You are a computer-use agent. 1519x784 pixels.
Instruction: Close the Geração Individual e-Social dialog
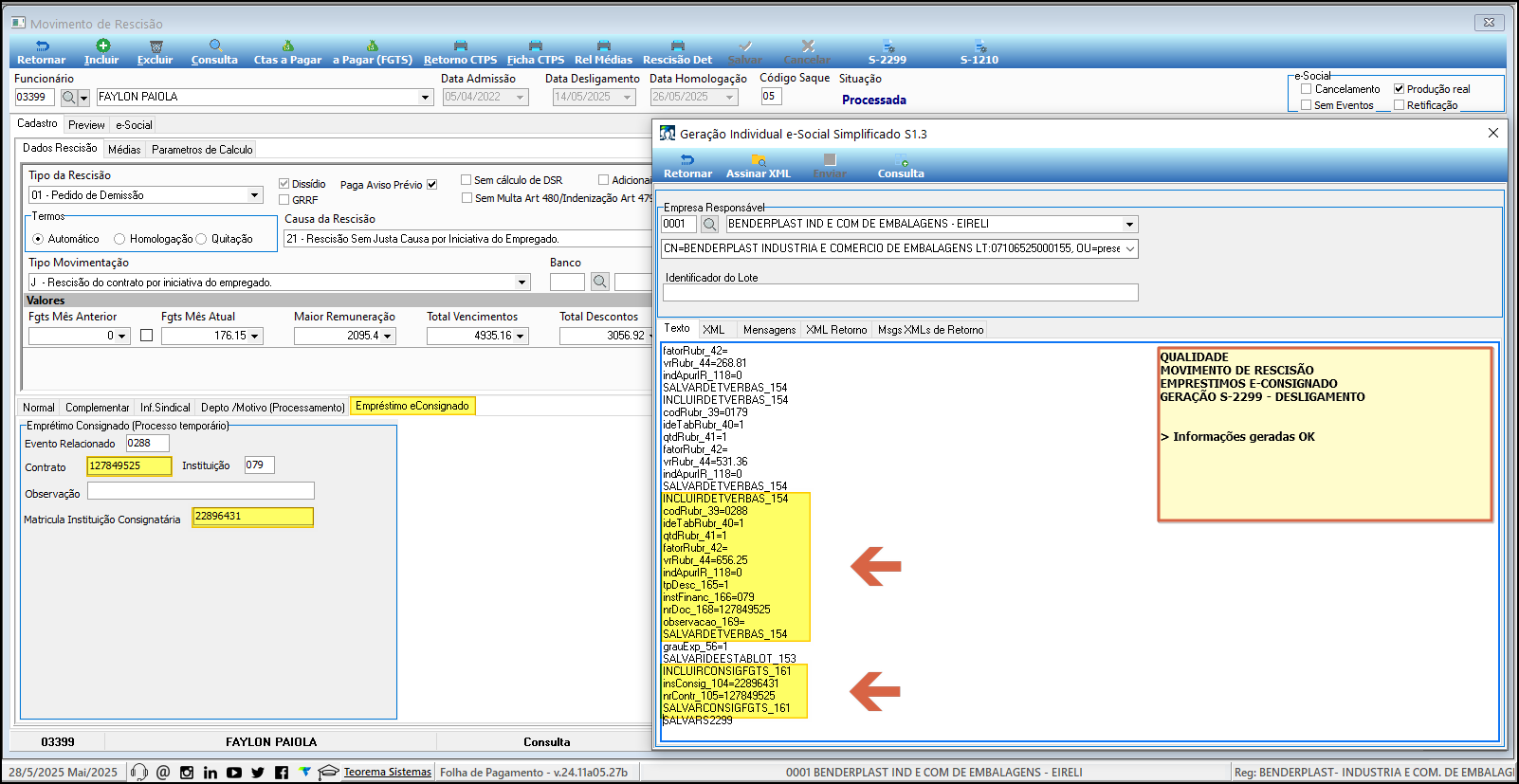1493,133
